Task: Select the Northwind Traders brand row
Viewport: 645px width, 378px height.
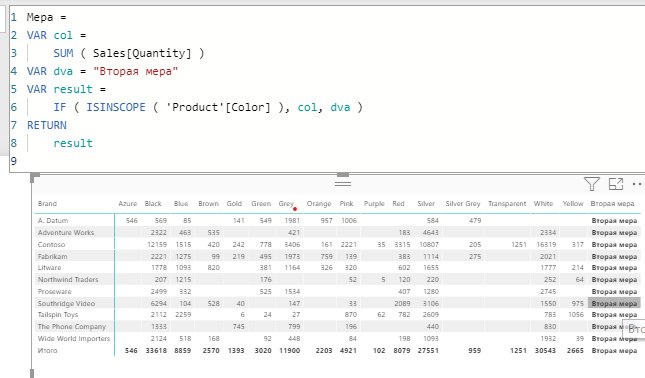Action: pos(68,280)
